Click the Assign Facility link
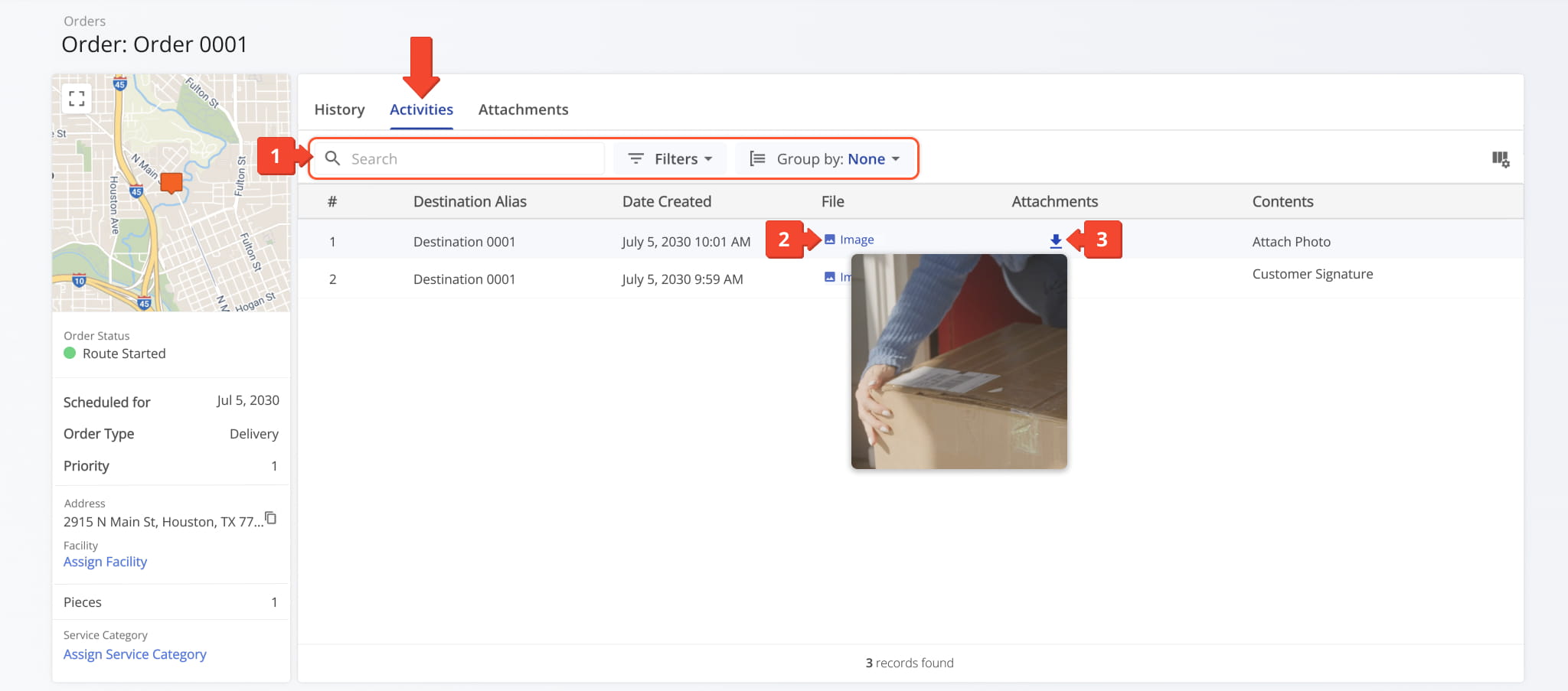The height and width of the screenshot is (691, 1568). point(105,562)
